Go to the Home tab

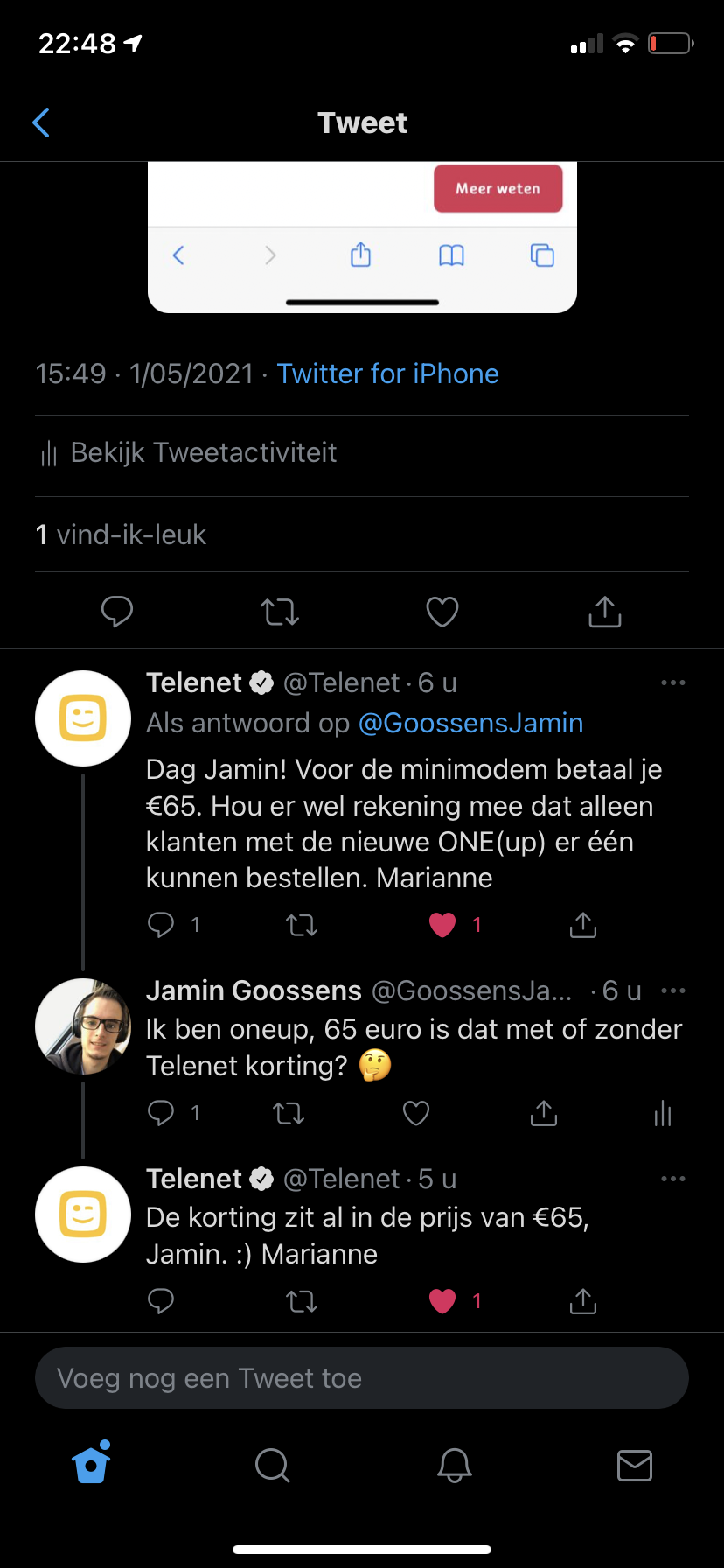tap(92, 1463)
